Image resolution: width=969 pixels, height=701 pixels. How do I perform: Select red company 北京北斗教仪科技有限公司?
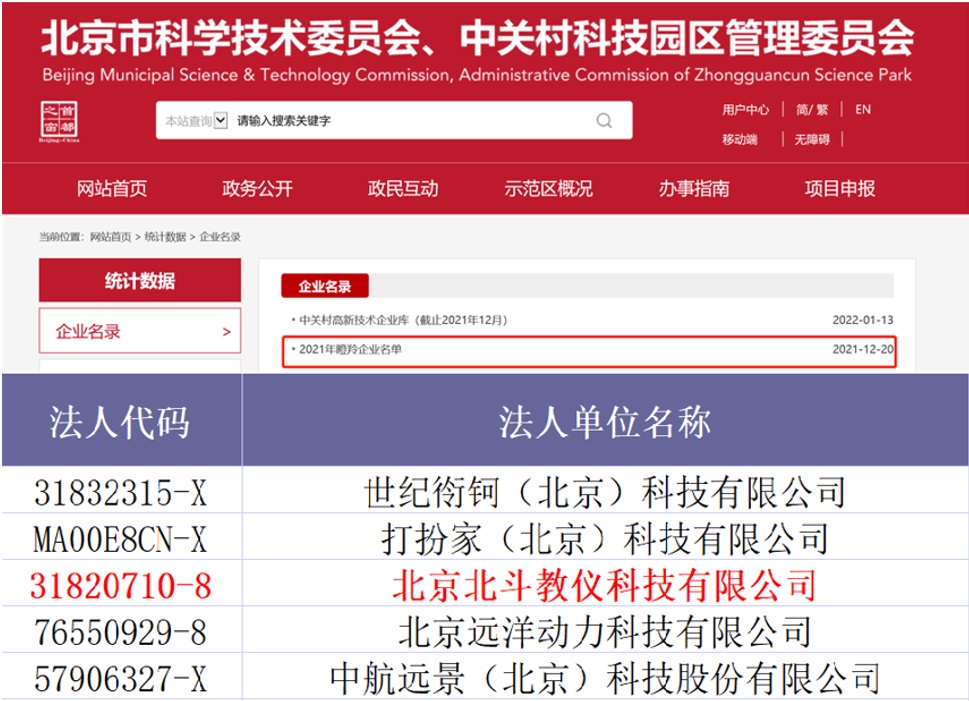606,585
